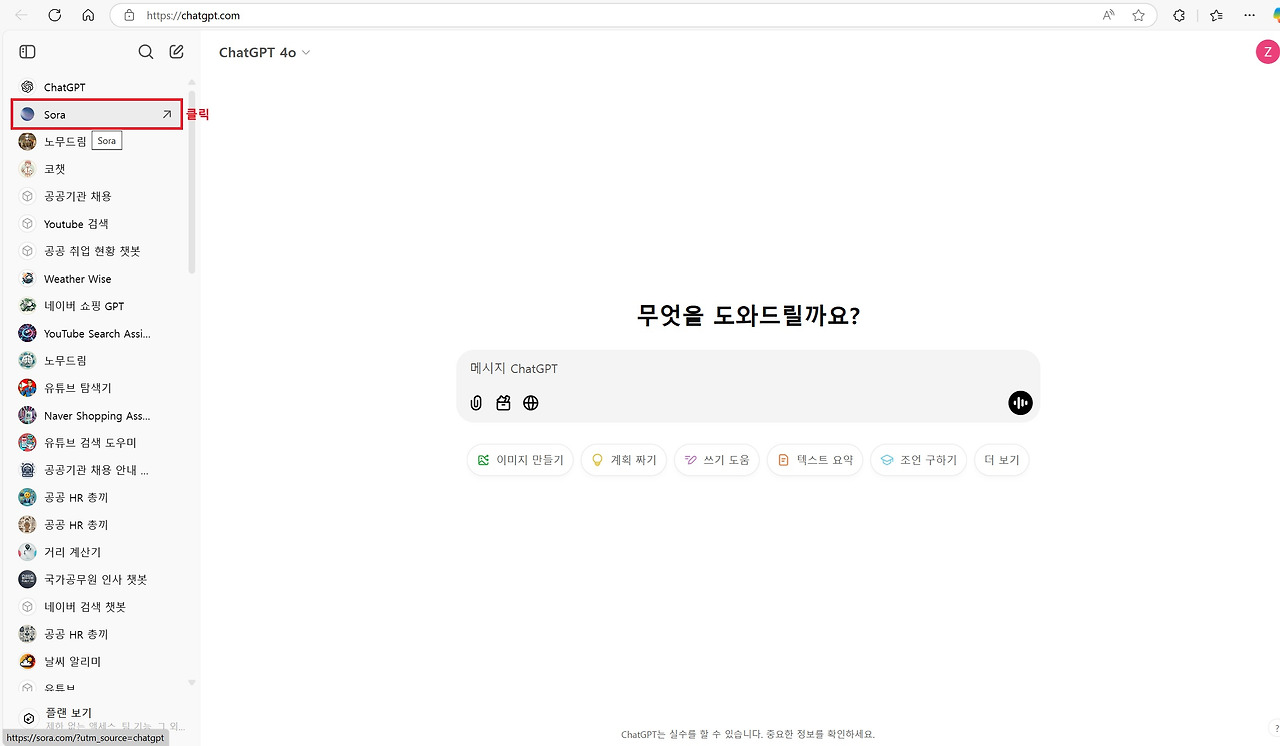Open the favorites list icon
The width and height of the screenshot is (1280, 746).
(1216, 15)
